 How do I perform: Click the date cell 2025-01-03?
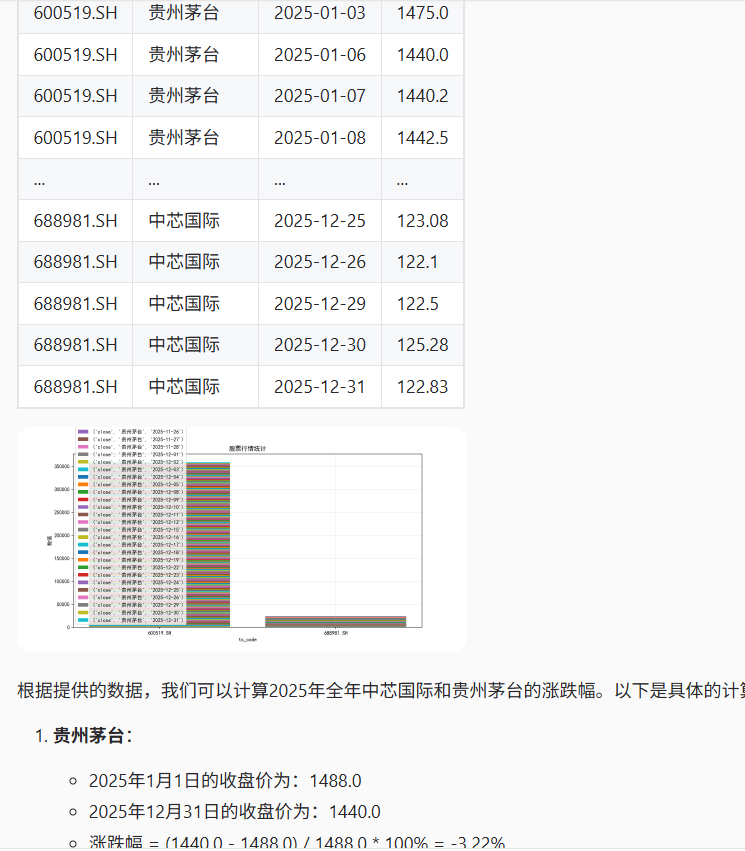(320, 13)
